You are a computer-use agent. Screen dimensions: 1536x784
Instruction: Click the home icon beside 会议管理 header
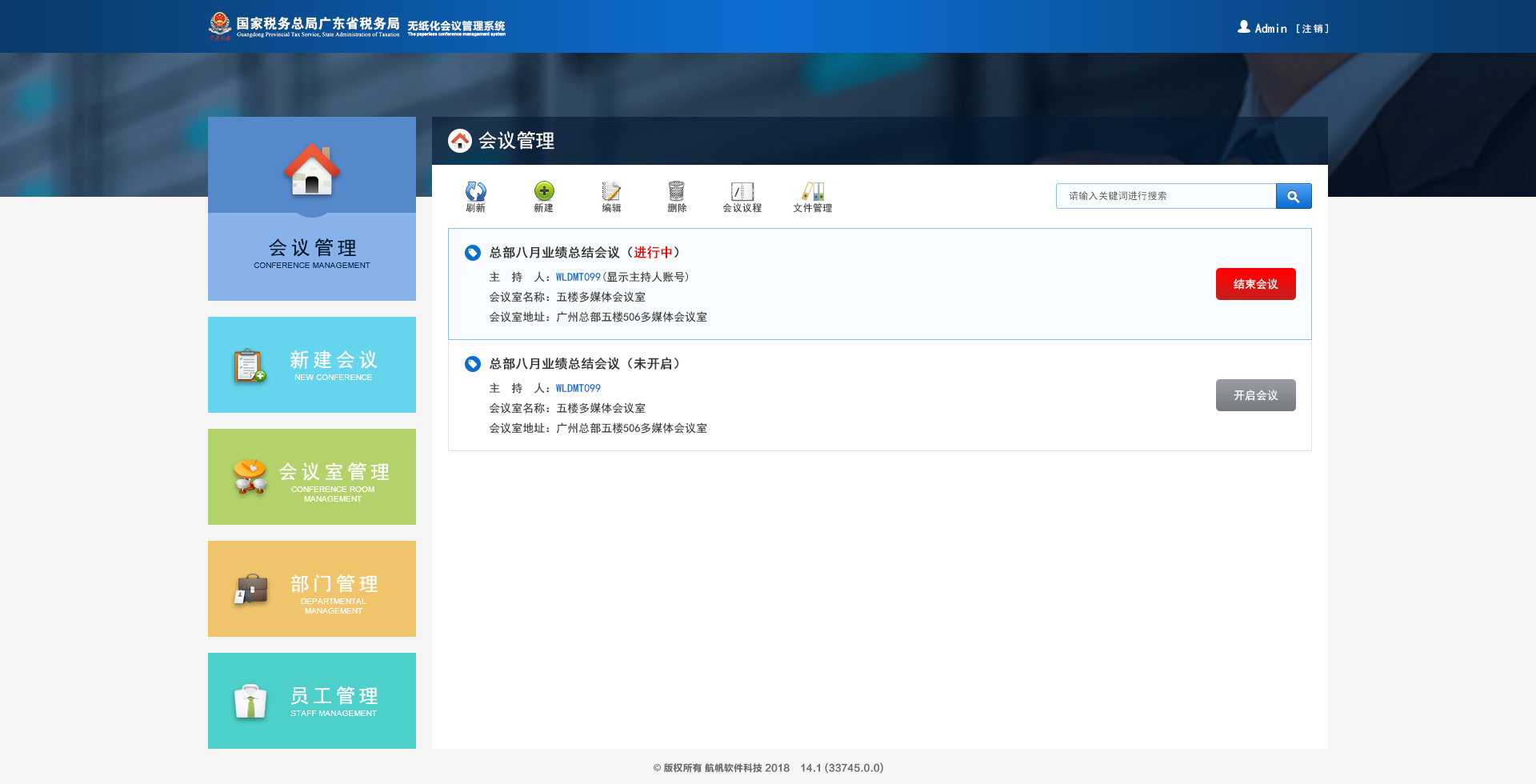(x=459, y=141)
